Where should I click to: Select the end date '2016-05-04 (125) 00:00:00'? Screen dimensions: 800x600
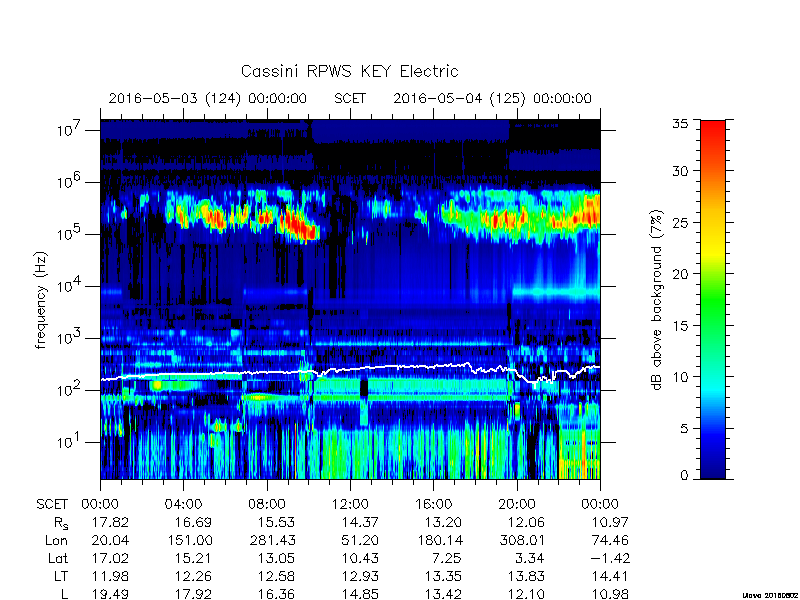point(492,98)
